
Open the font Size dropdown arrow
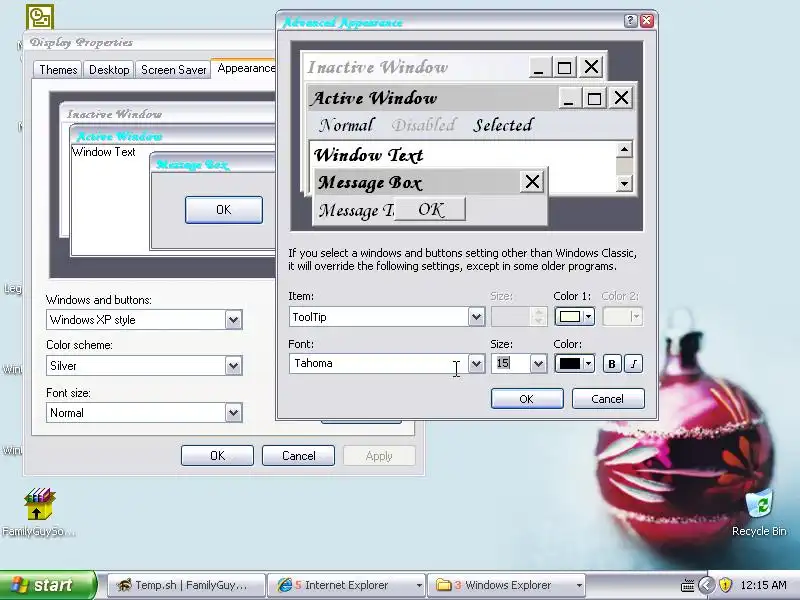(x=538, y=364)
